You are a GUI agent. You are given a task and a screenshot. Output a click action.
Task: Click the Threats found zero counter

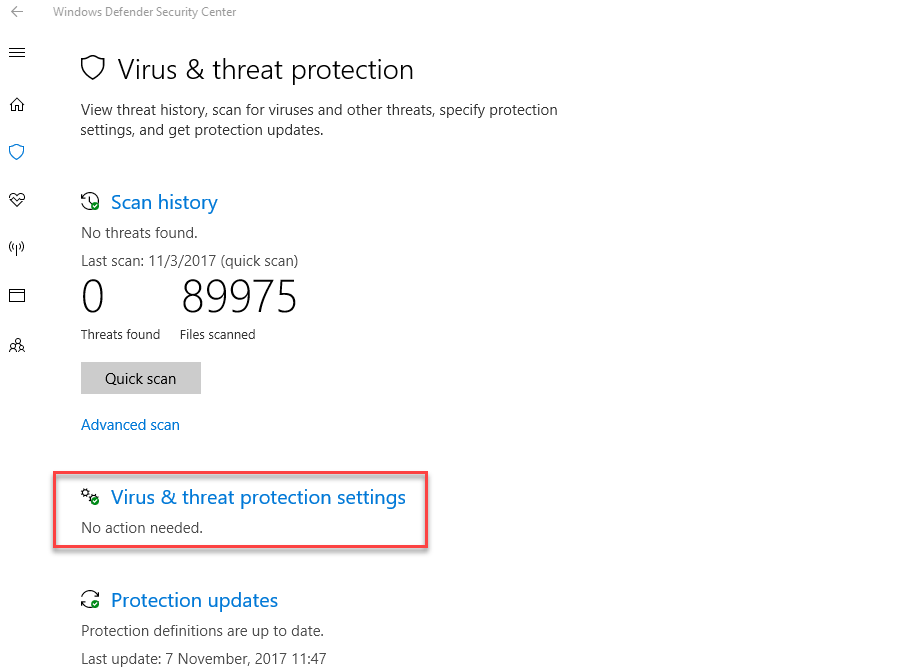(93, 296)
